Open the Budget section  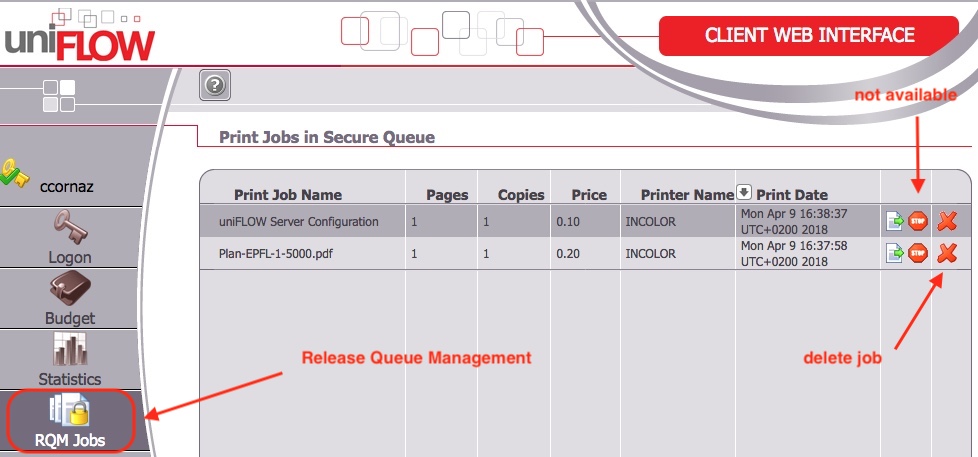coord(70,299)
